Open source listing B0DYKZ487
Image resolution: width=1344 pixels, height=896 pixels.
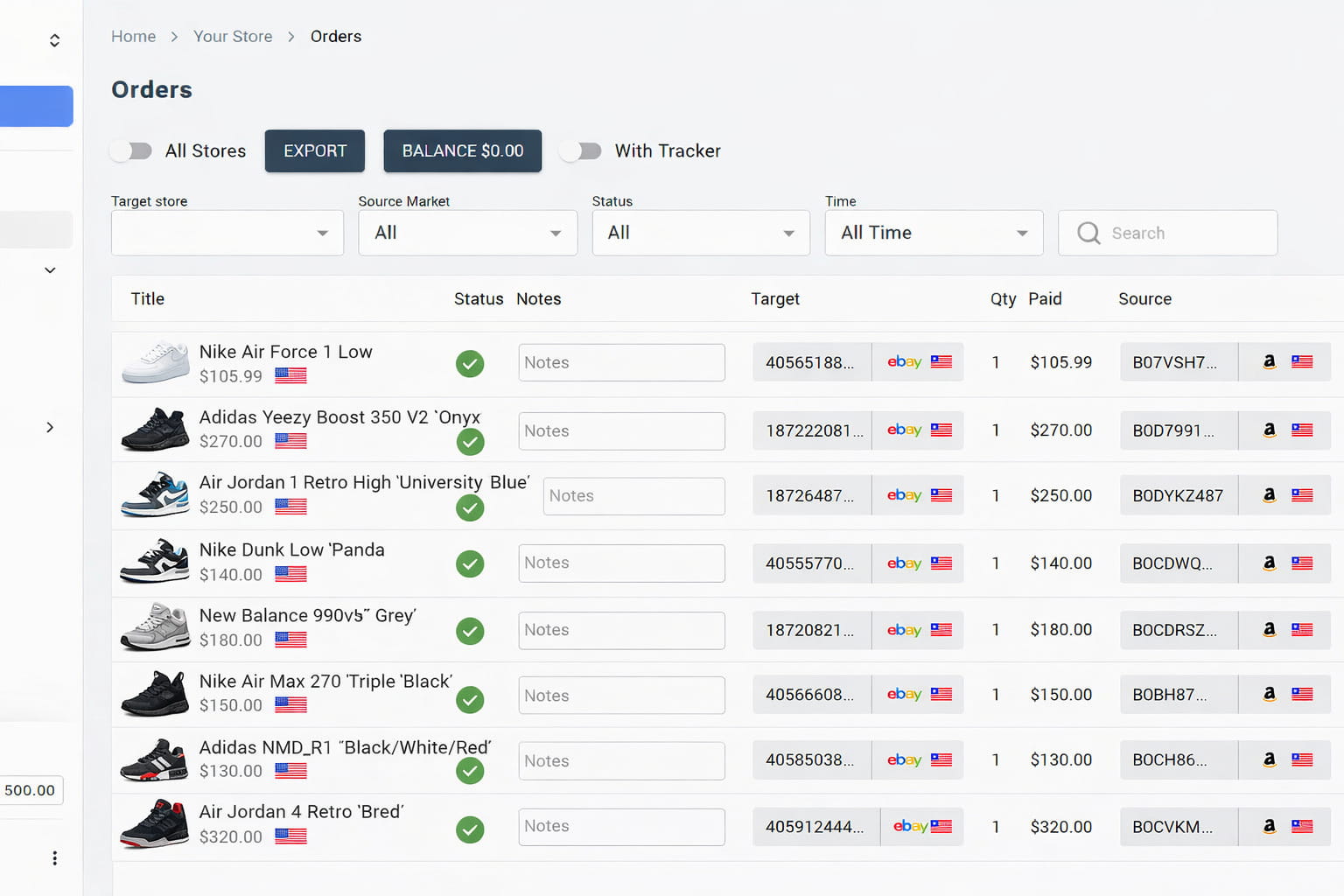[1179, 495]
